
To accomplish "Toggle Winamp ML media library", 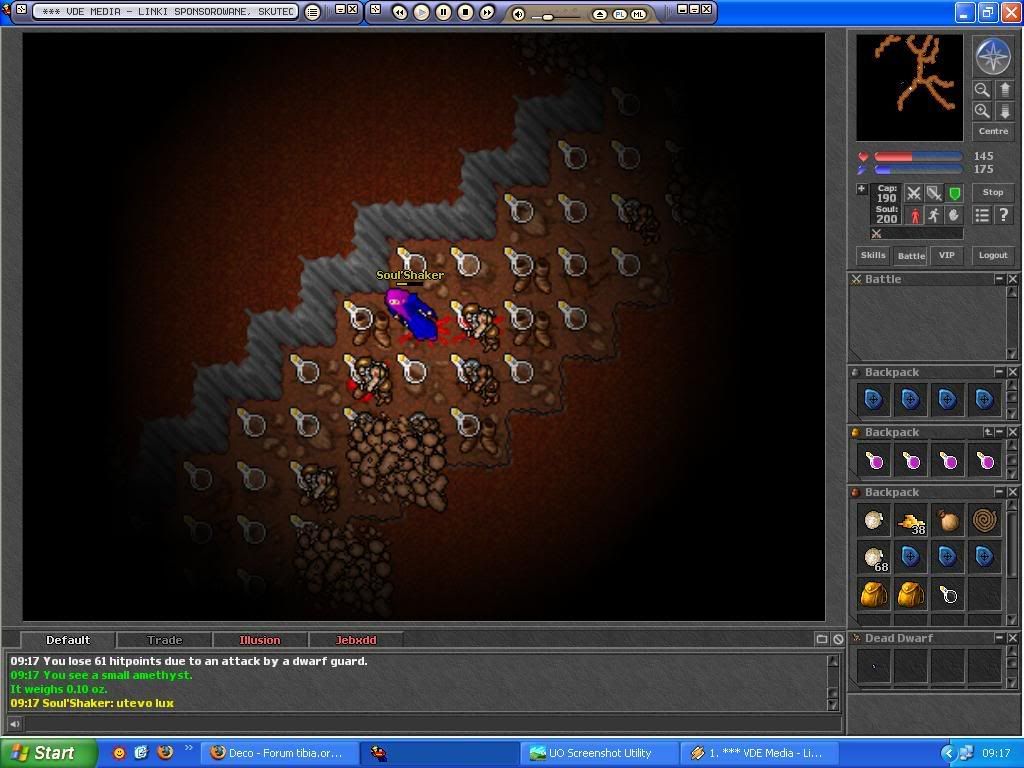I will [x=638, y=14].
